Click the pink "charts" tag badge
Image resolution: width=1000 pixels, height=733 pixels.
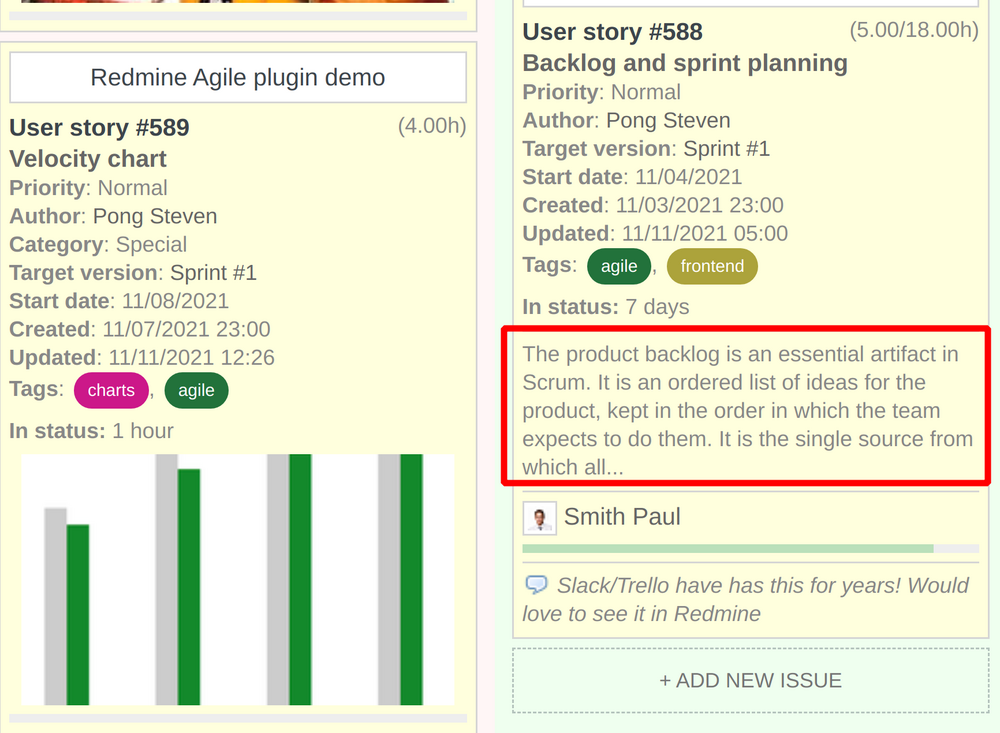pyautogui.click(x=111, y=391)
